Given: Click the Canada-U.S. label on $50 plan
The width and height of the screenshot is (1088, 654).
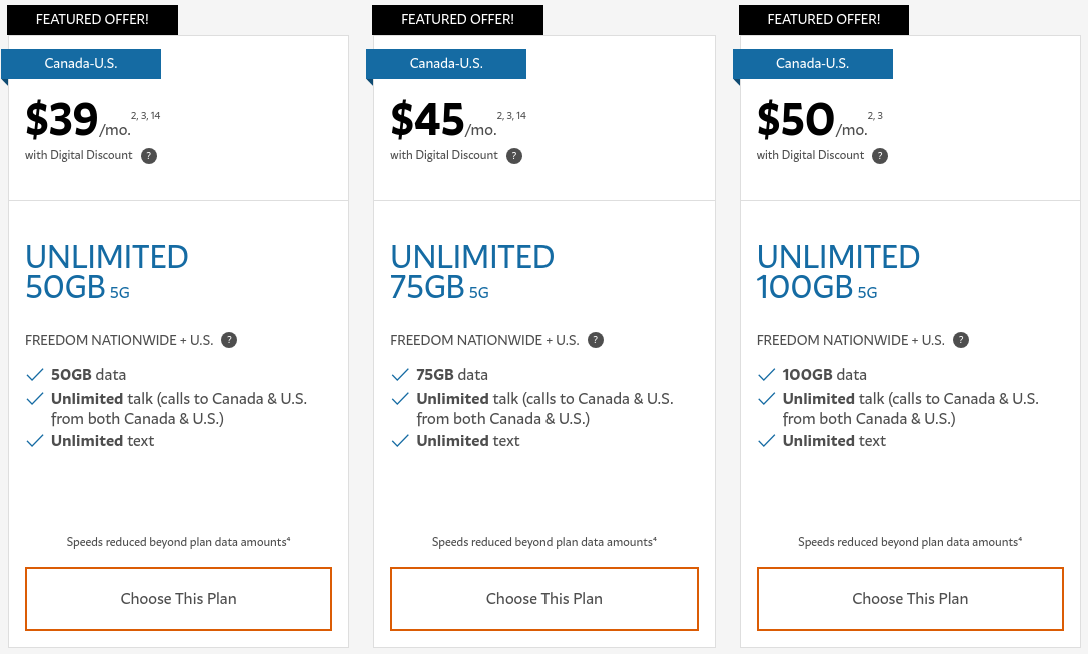Looking at the screenshot, I should 813,64.
